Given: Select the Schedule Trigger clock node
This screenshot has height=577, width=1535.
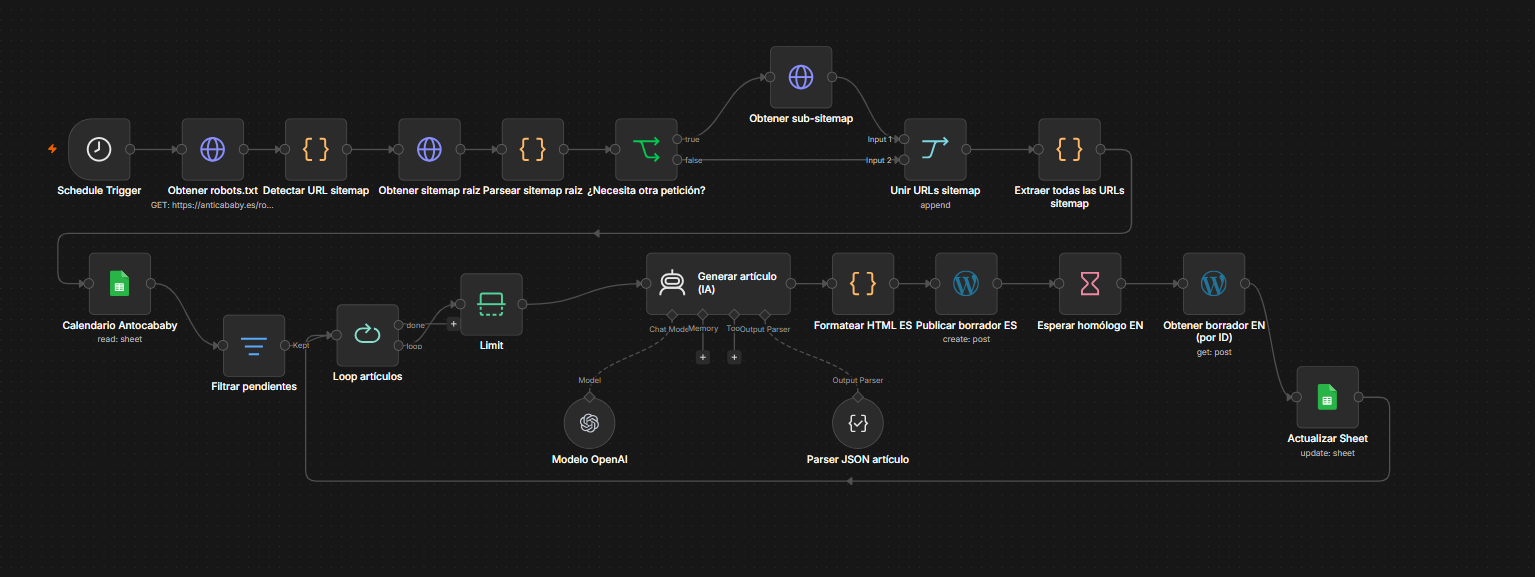Looking at the screenshot, I should point(99,149).
